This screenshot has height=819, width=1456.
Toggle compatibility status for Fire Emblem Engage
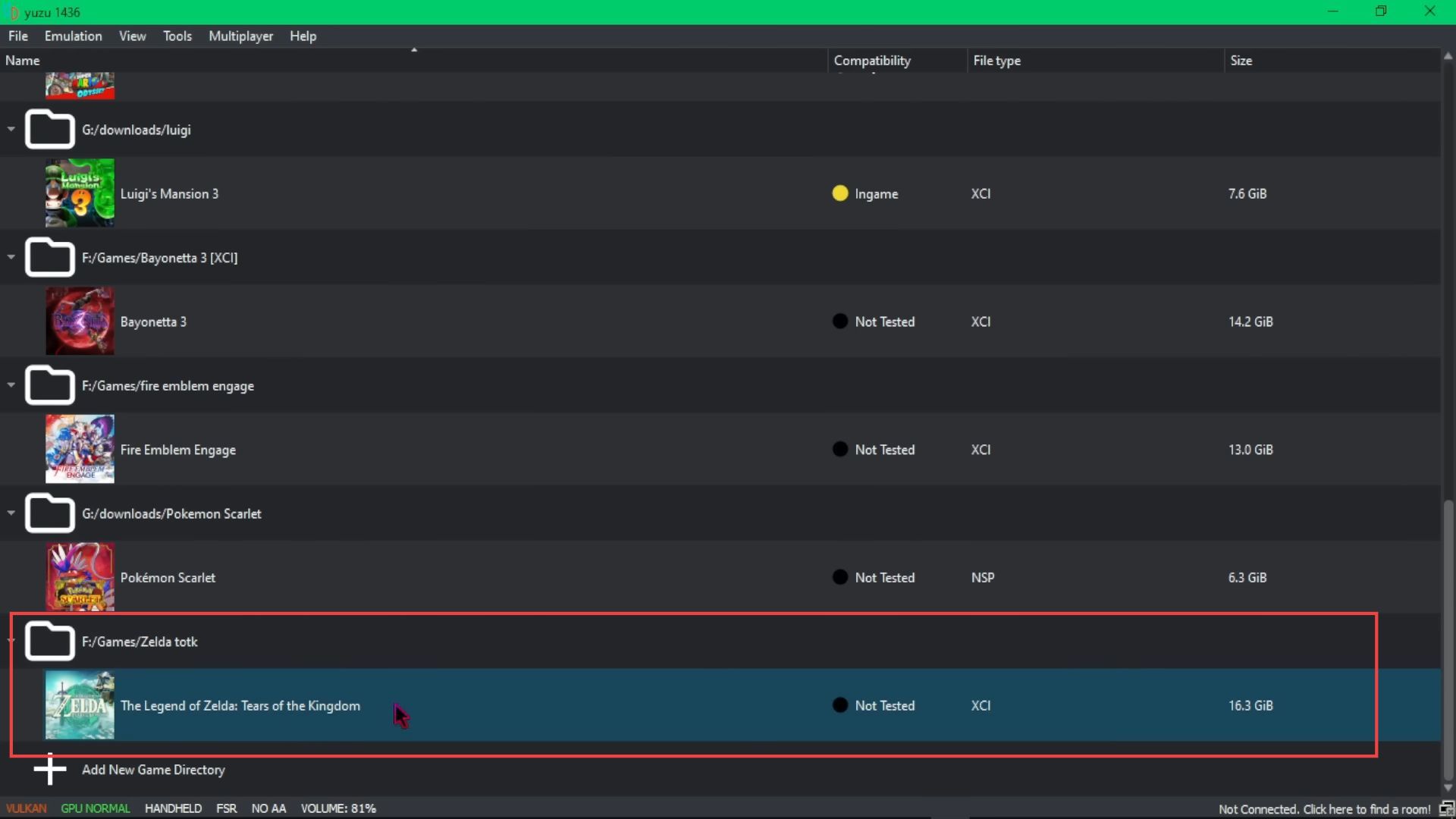(x=842, y=449)
